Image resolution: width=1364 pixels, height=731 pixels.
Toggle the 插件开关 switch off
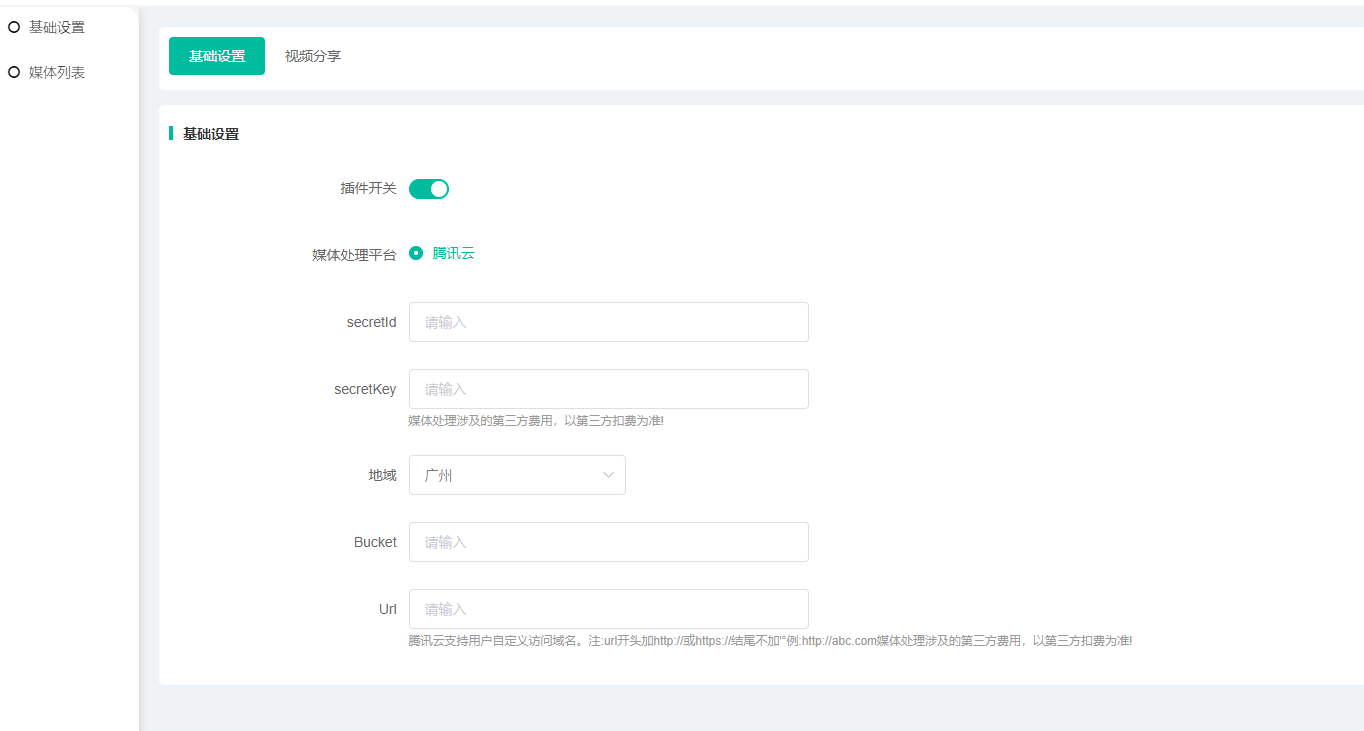pos(429,188)
